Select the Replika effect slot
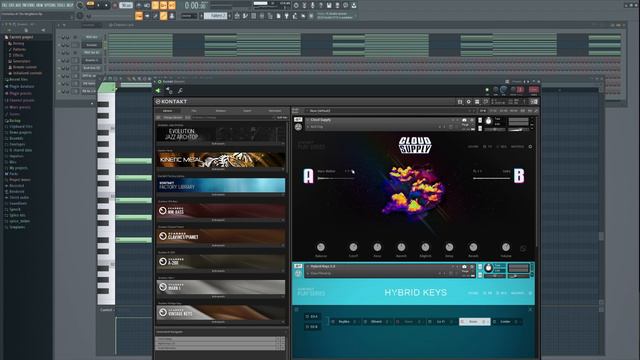This screenshot has width=640, height=360. [x=344, y=322]
